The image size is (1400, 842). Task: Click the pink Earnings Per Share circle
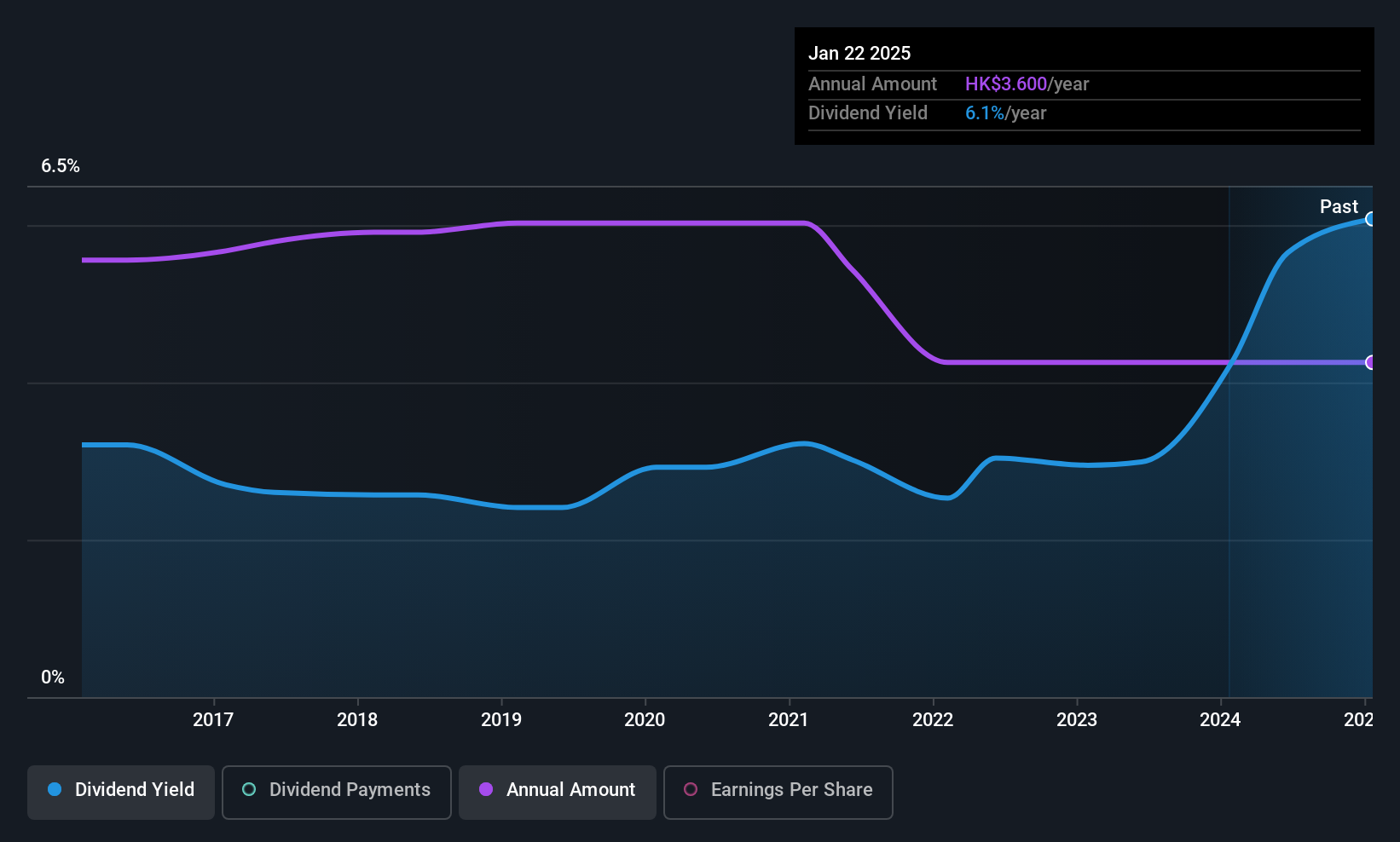coord(691,789)
